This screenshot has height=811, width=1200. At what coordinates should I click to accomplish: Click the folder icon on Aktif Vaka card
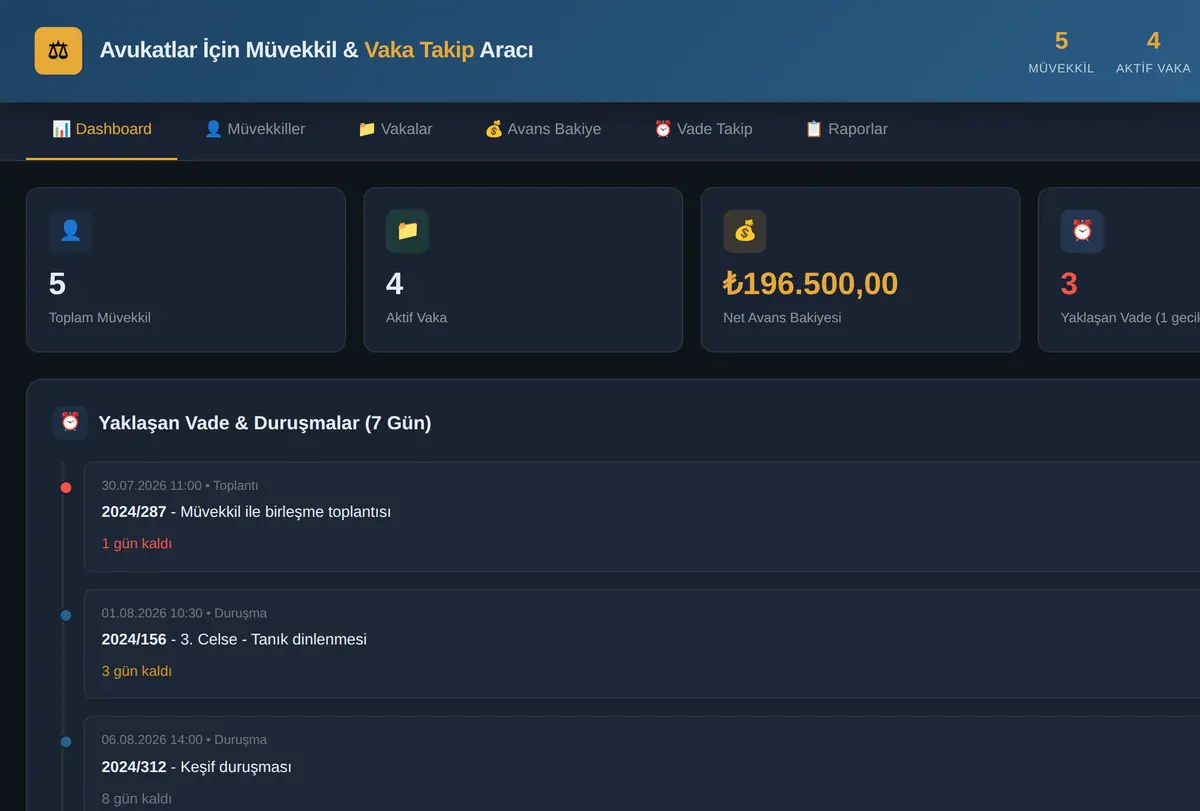pyautogui.click(x=408, y=231)
